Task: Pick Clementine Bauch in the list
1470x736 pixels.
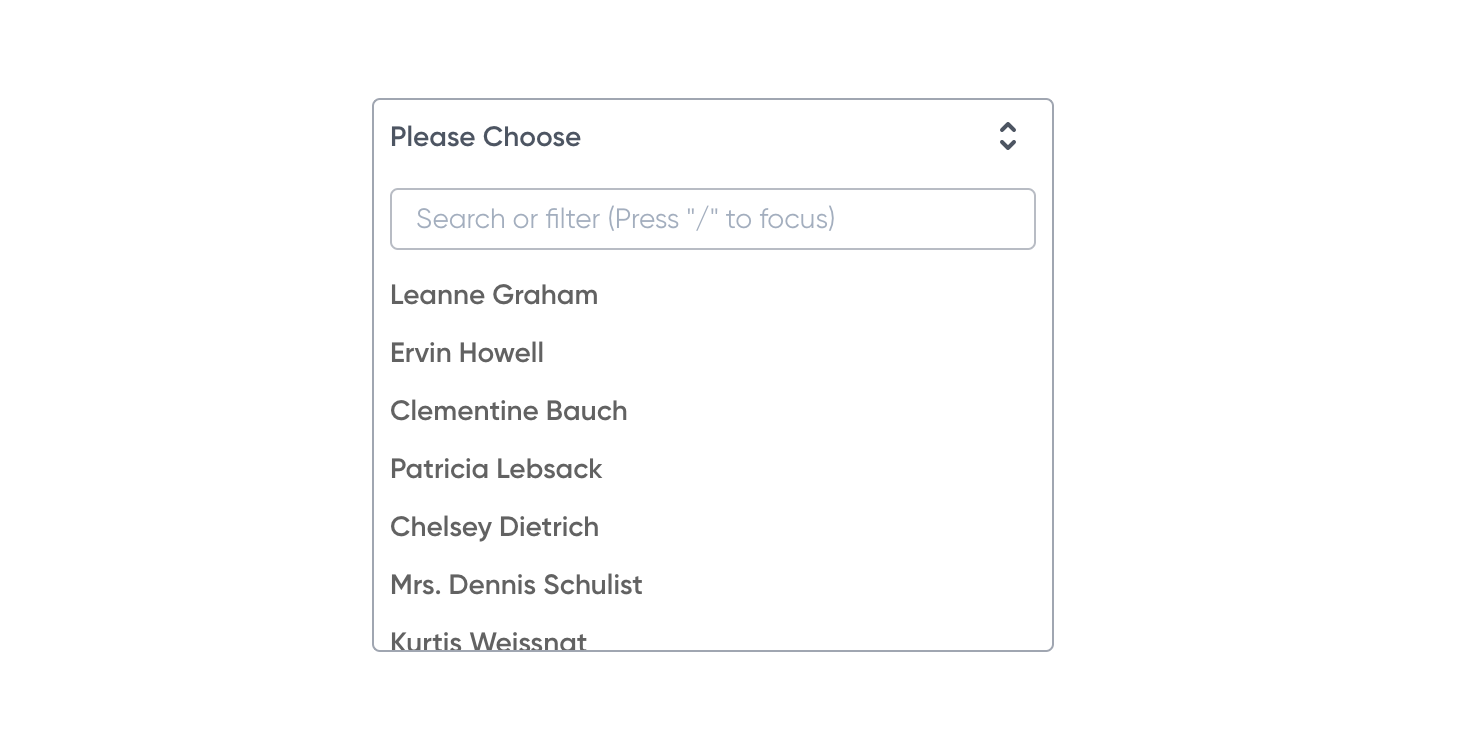Action: pyautogui.click(x=509, y=411)
